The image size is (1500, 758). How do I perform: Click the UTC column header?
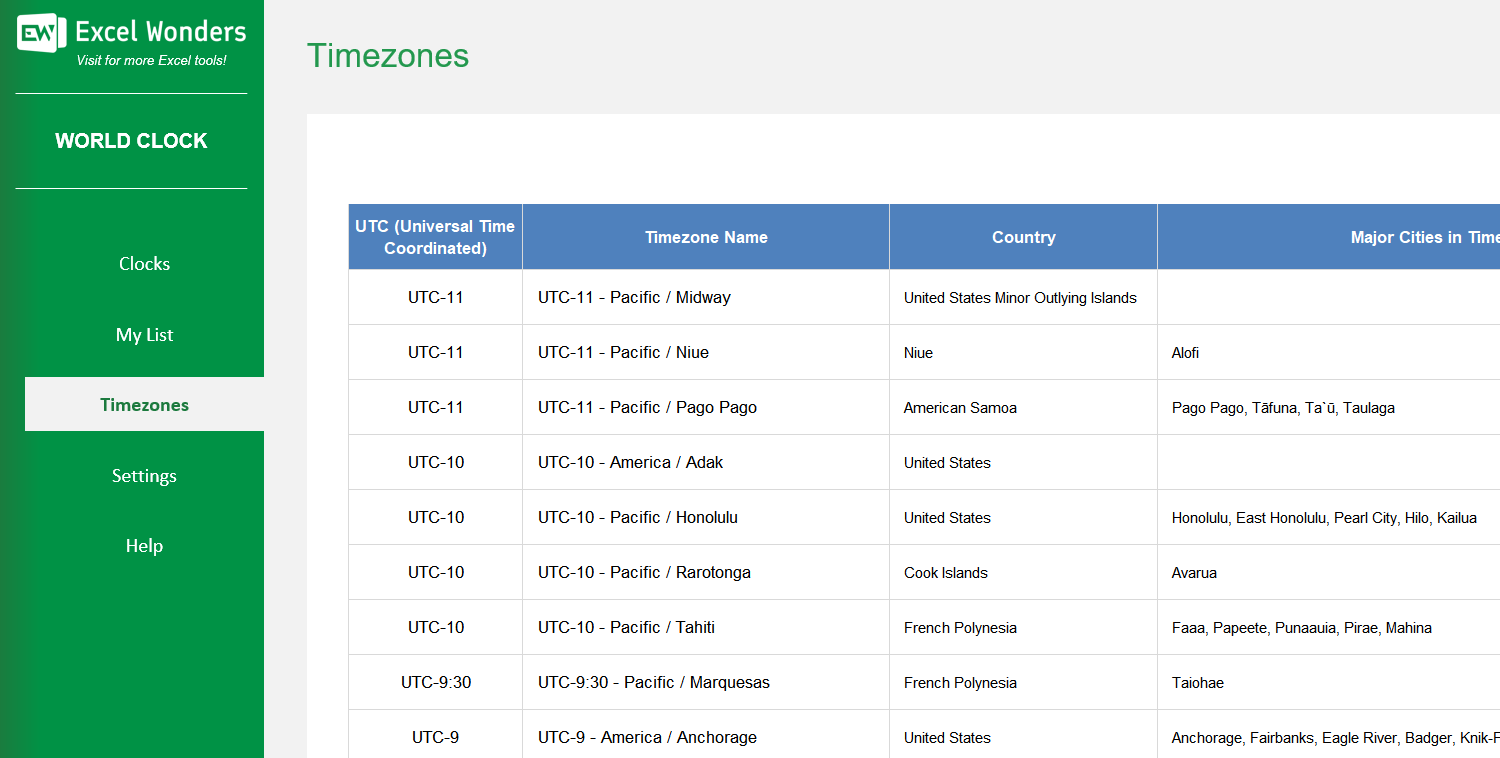[435, 237]
